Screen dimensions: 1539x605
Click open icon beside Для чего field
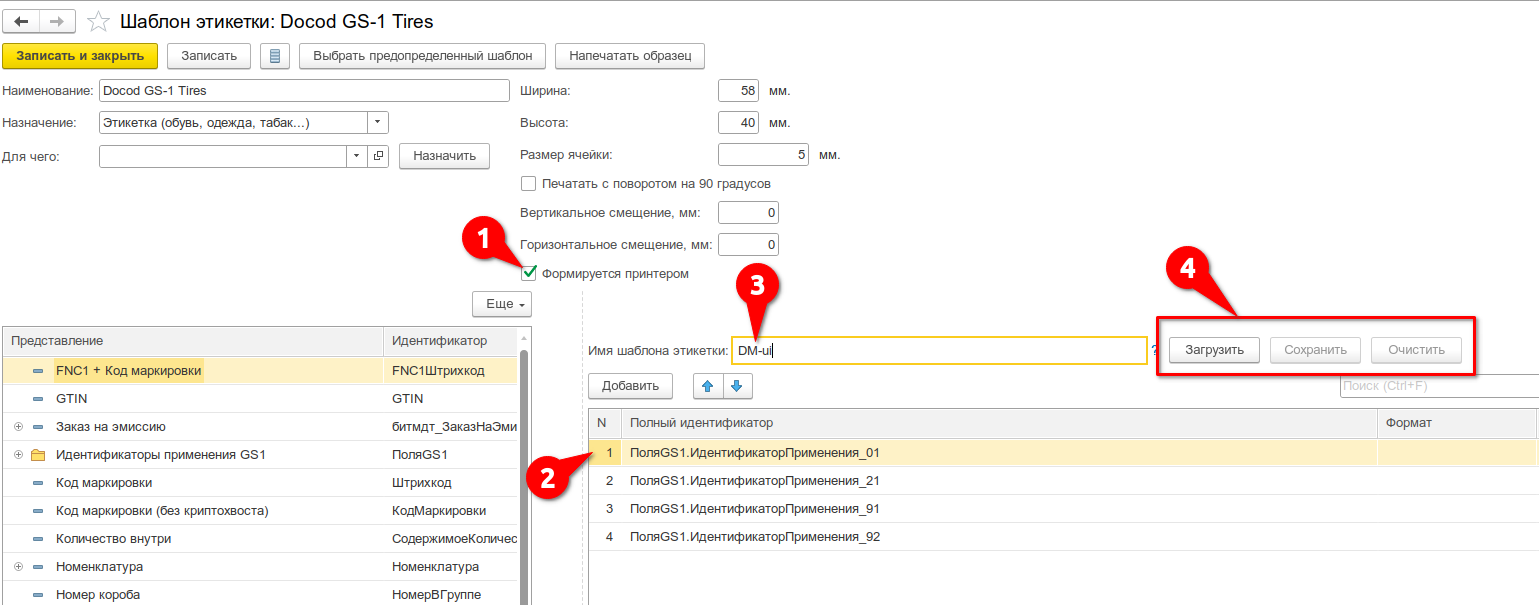coord(378,156)
